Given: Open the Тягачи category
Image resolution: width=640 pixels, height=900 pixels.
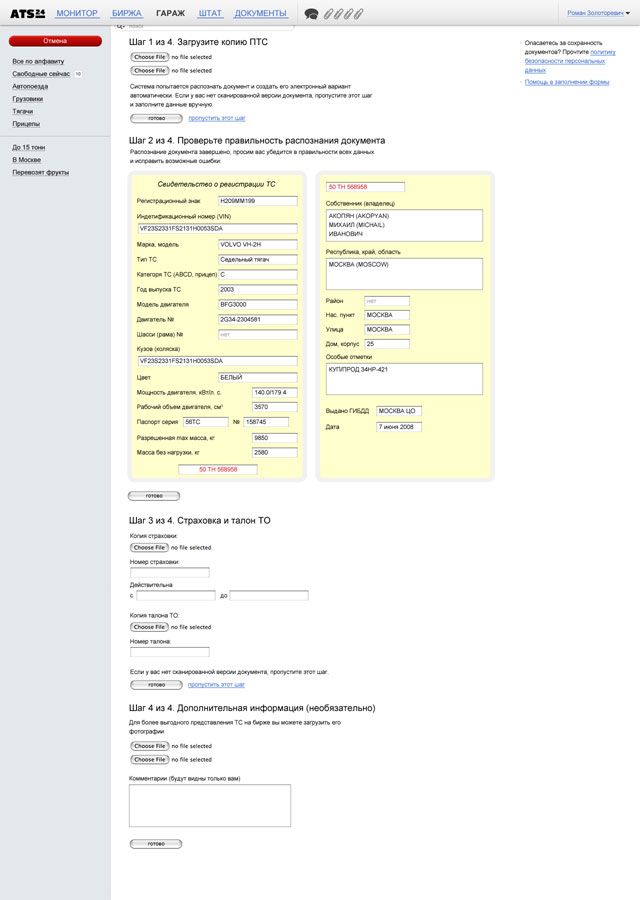Looking at the screenshot, I should tap(23, 111).
